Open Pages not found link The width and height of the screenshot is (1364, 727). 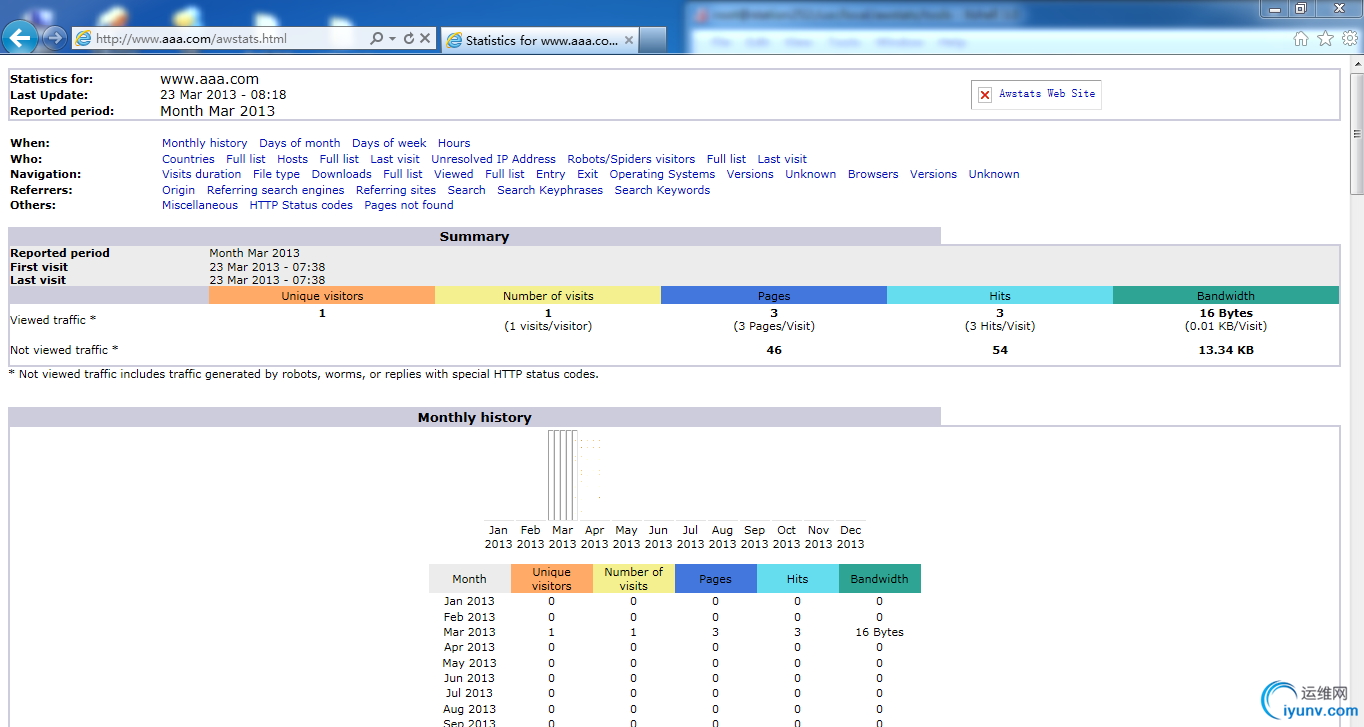click(x=409, y=205)
